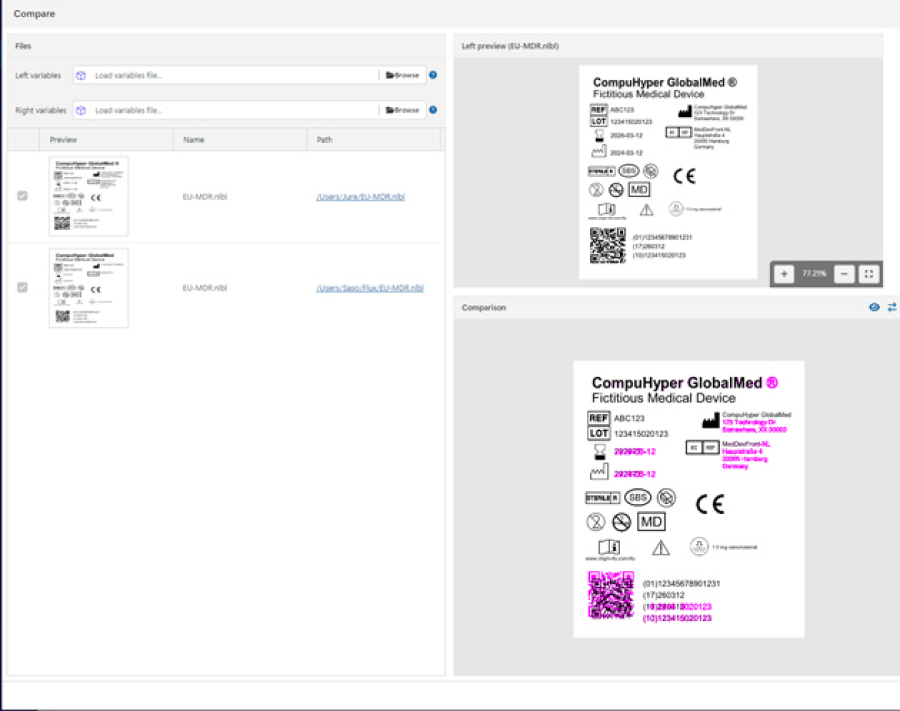
Task: Click the zoom out minus button
Action: click(x=844, y=273)
